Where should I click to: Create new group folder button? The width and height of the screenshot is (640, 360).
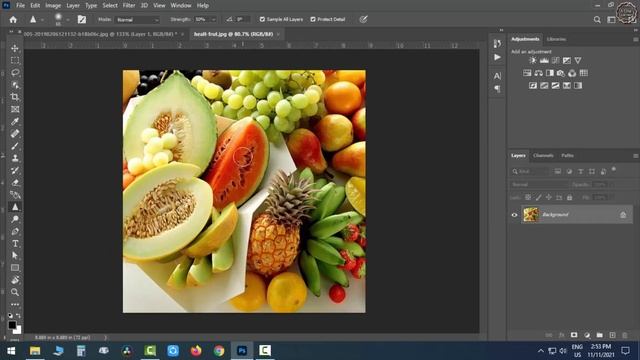tap(599, 335)
